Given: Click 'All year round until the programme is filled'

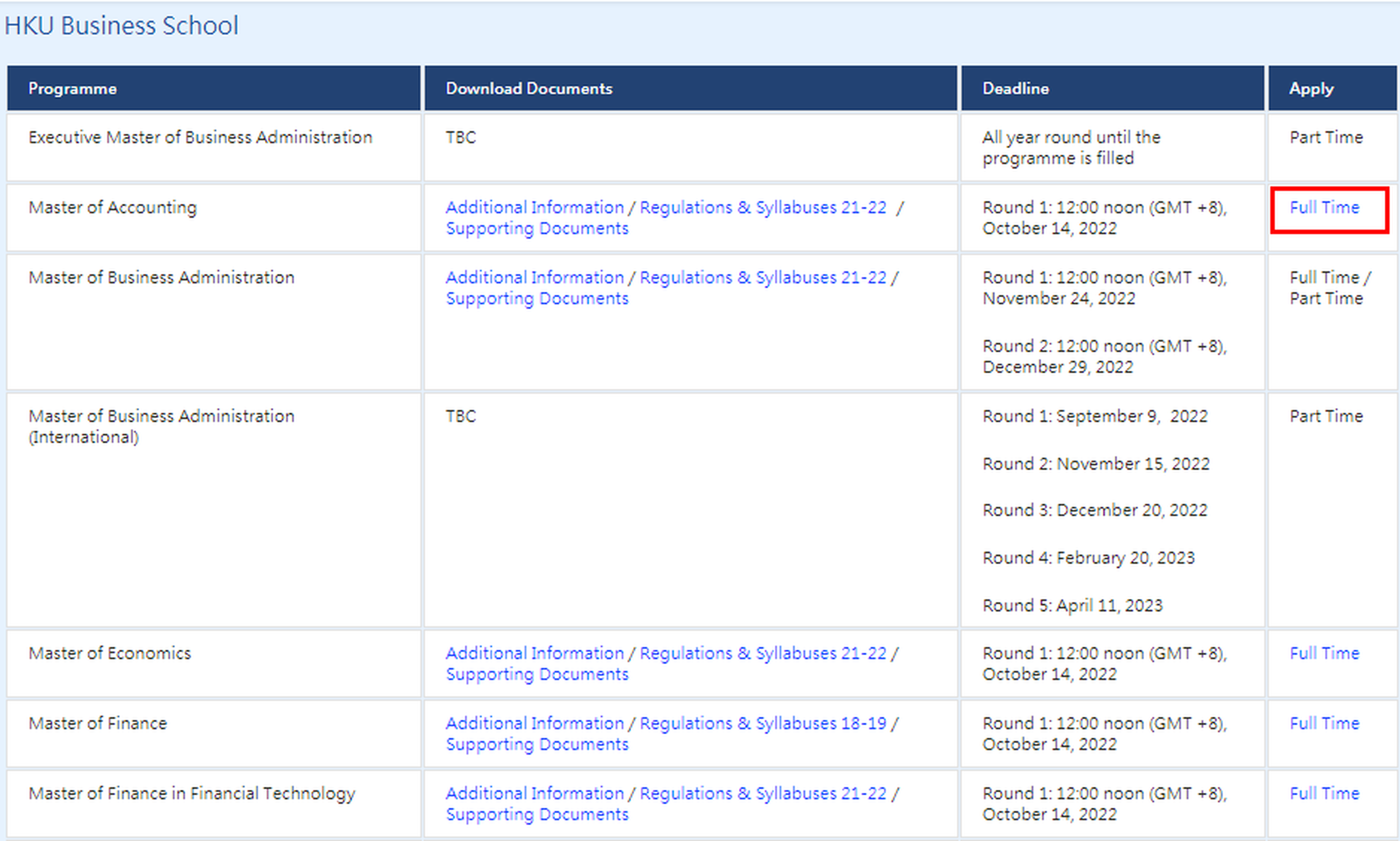Looking at the screenshot, I should point(1071,148).
